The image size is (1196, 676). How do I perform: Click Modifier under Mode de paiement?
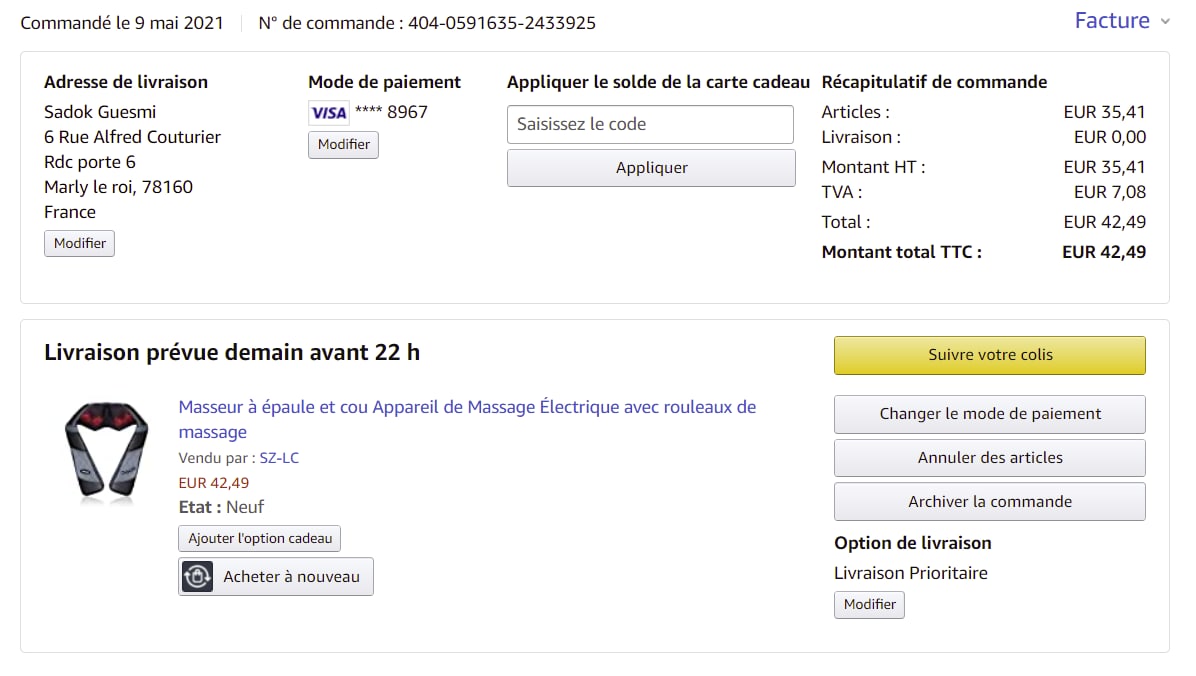(x=343, y=144)
